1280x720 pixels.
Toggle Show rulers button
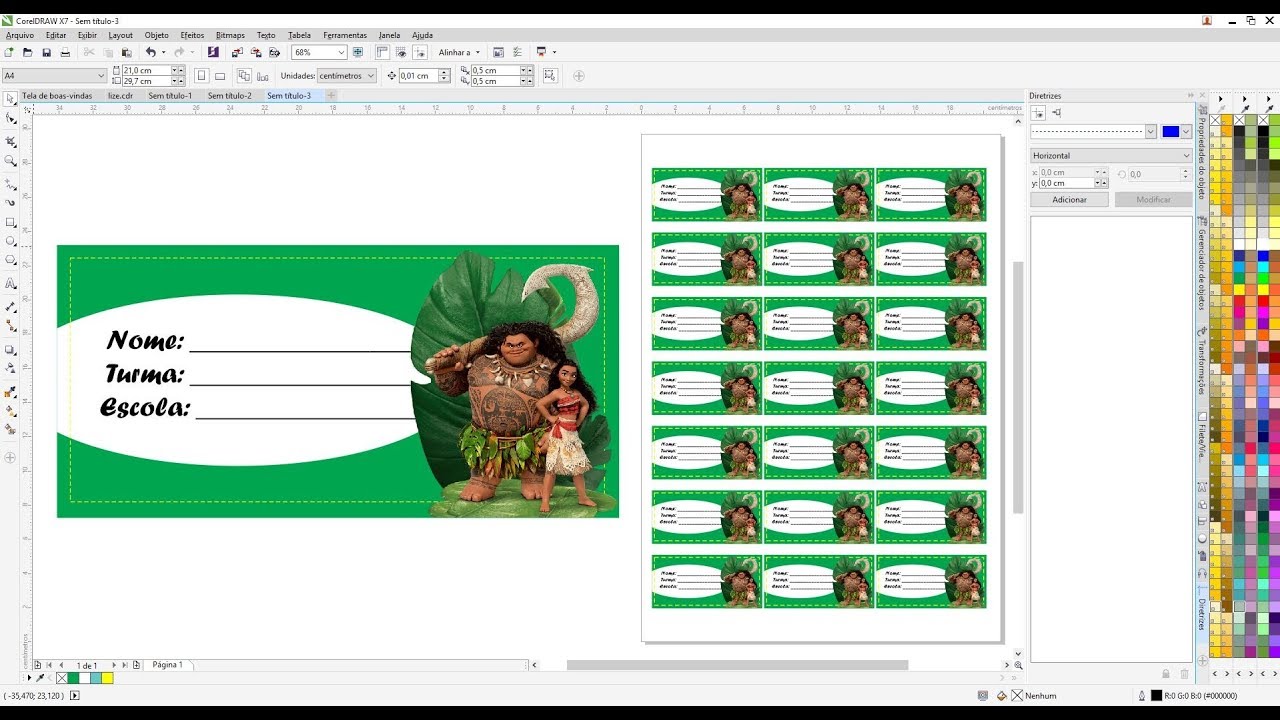tap(382, 52)
